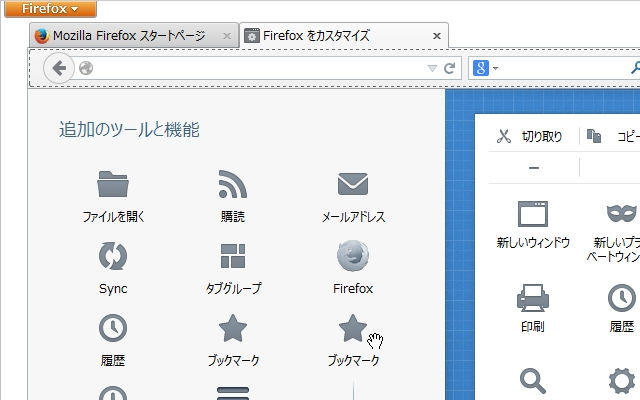Select the メールアドレス envelope icon
Image resolution: width=640 pixels, height=400 pixels.
353,184
